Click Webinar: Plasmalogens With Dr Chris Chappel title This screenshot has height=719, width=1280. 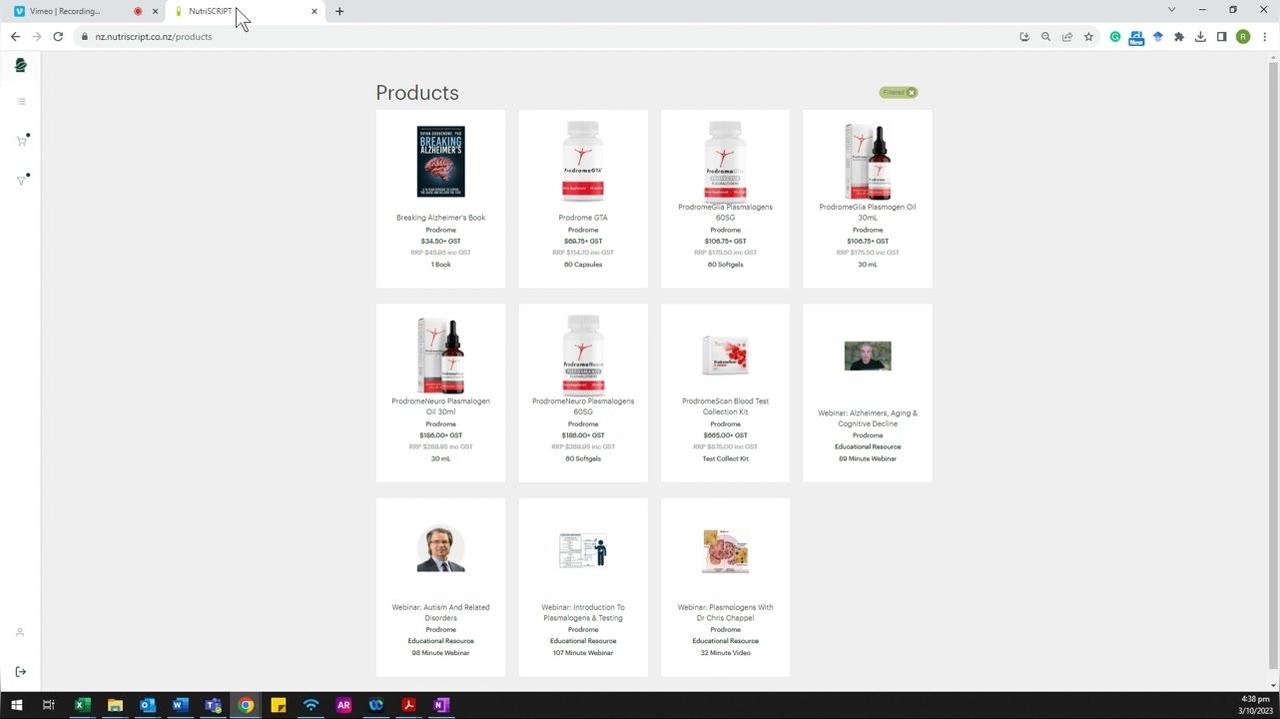(726, 612)
